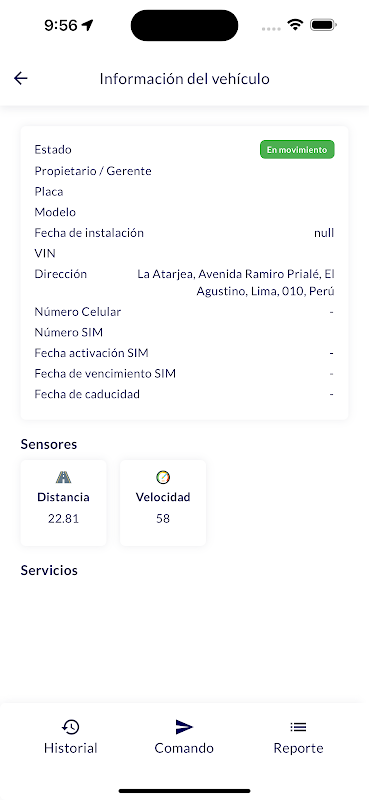This screenshot has width=369, height=800.
Task: Select the Historial tab label
Action: (x=70, y=748)
